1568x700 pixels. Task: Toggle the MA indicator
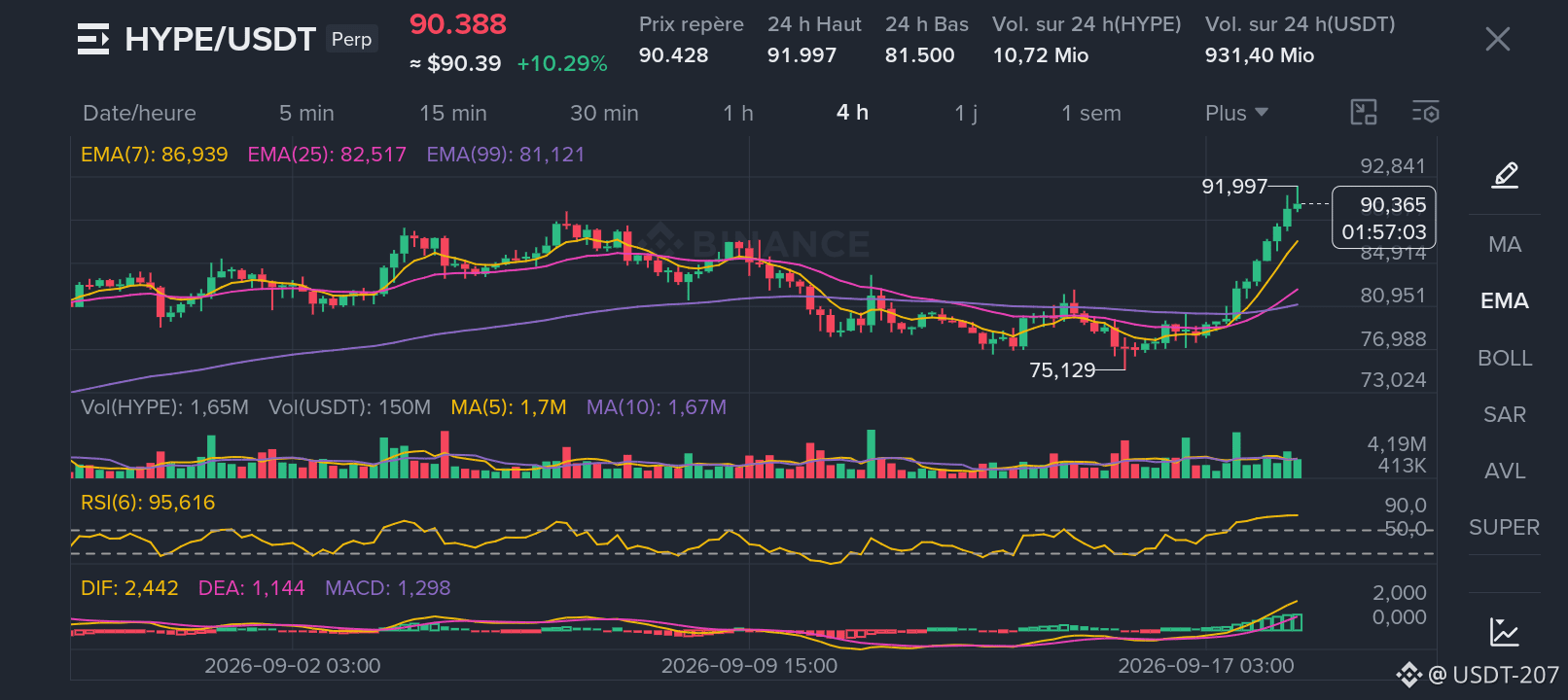(1505, 245)
